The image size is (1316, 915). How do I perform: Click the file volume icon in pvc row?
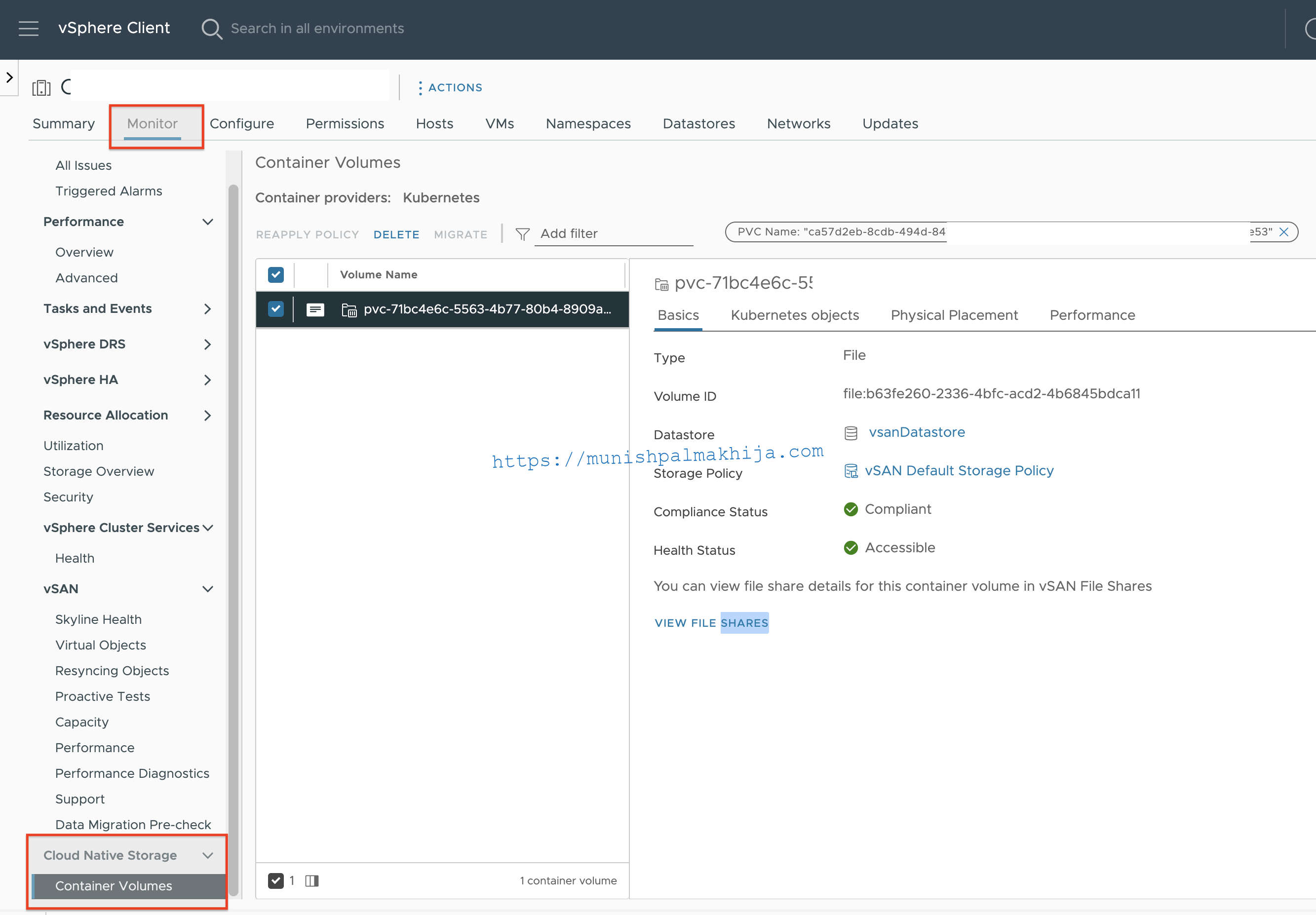pyautogui.click(x=349, y=310)
